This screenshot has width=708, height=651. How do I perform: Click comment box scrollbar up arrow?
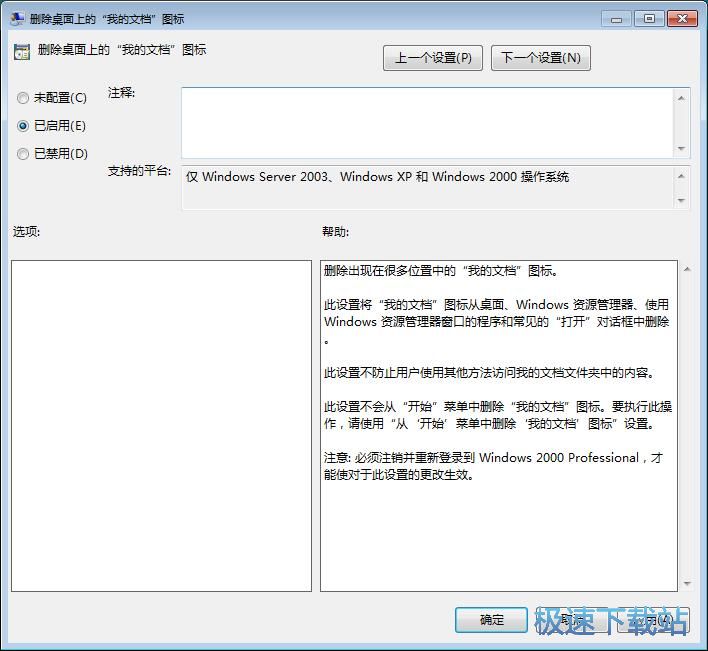click(x=681, y=98)
